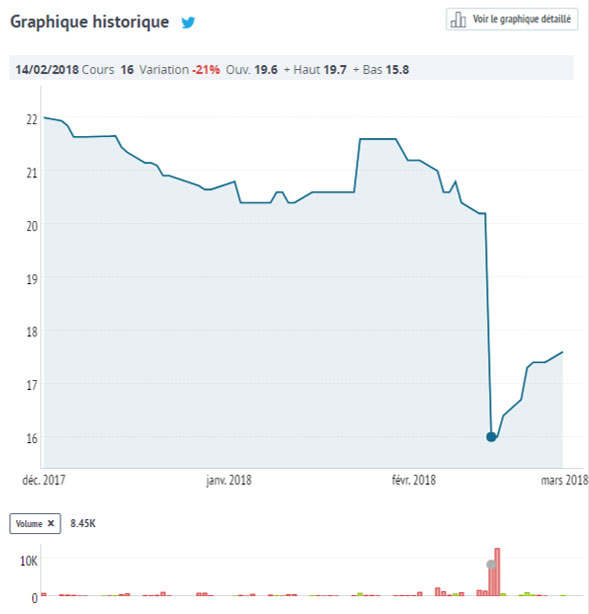Open 'Voir le graphique détaillé' button
The width and height of the screenshot is (589, 614).
(x=512, y=19)
